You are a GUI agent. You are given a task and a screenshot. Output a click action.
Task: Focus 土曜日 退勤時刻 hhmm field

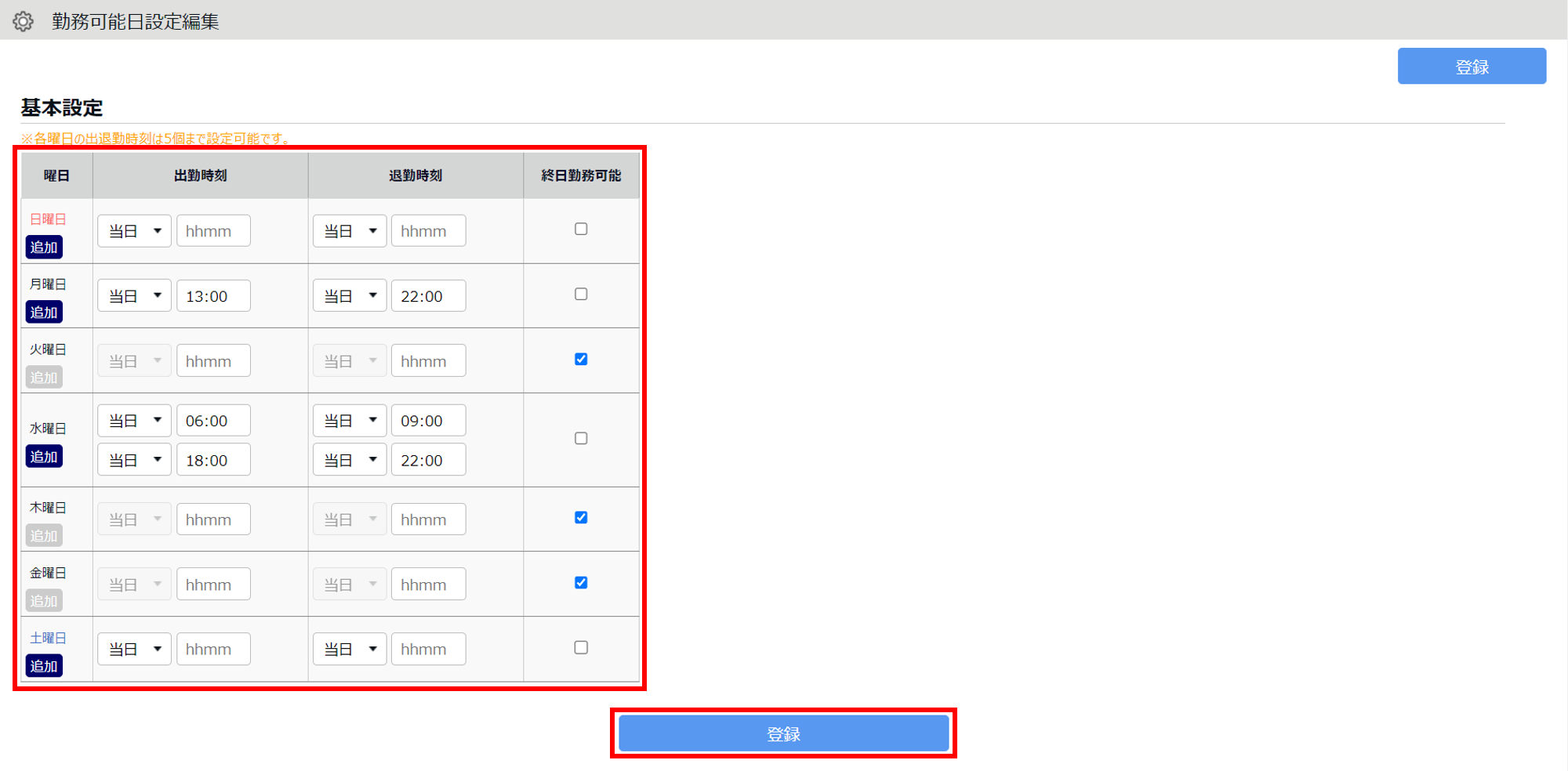point(429,650)
